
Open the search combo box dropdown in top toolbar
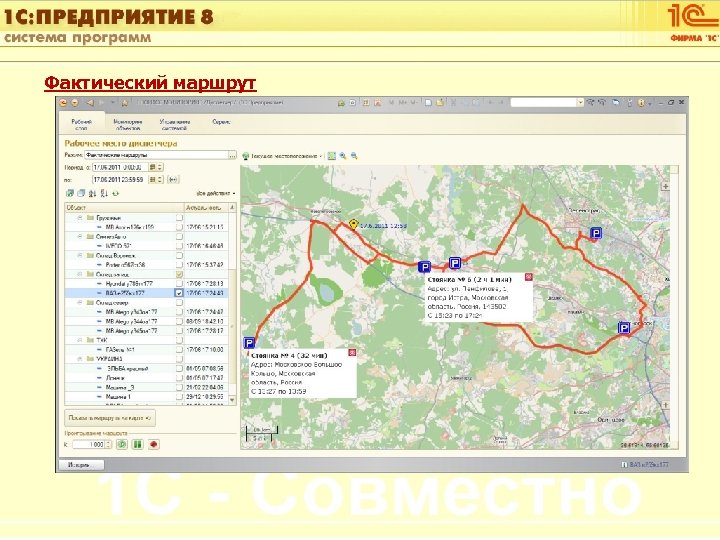[580, 103]
